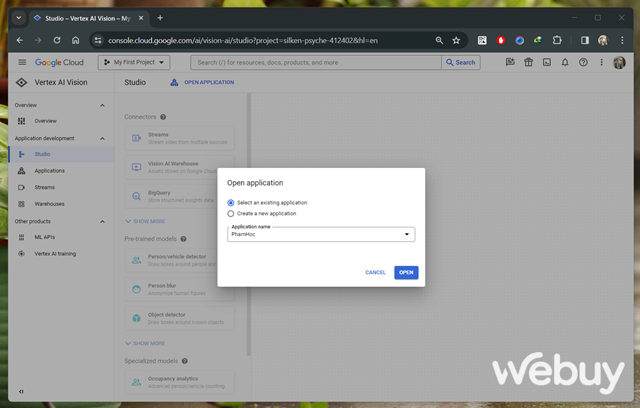
Task: Open the Gemini chat icon in the header
Action: 510,62
